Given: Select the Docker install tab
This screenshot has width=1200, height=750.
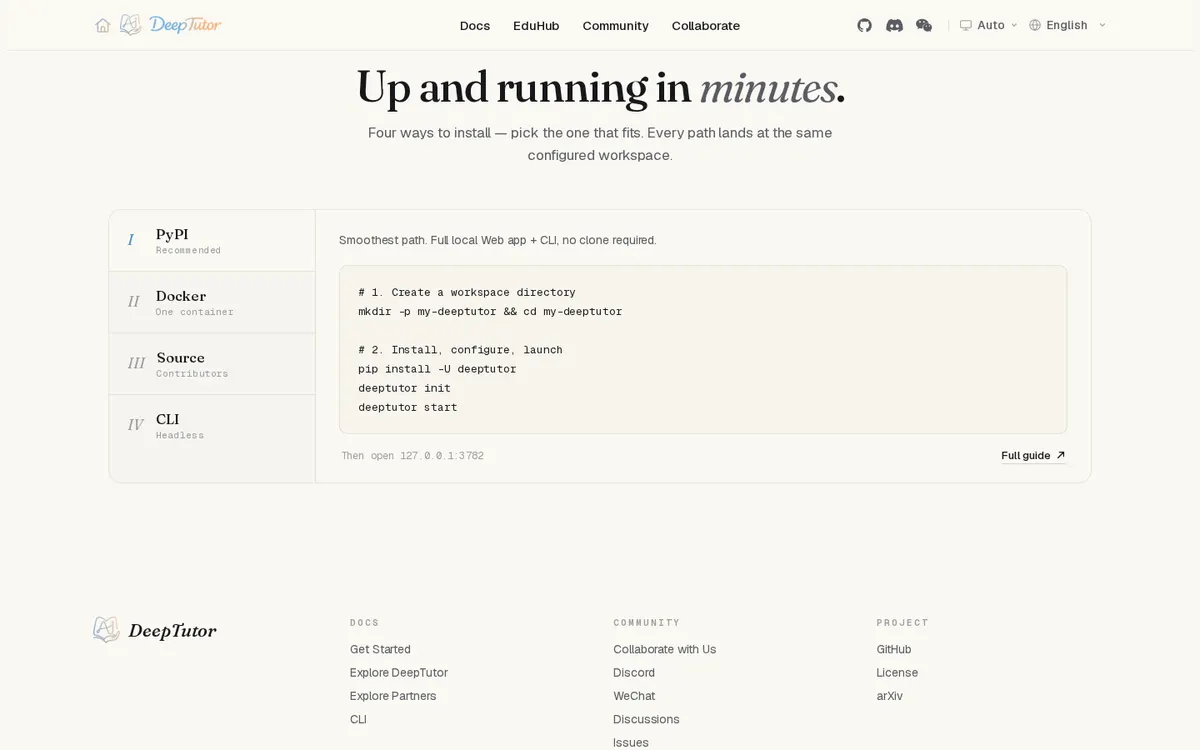Looking at the screenshot, I should (212, 302).
